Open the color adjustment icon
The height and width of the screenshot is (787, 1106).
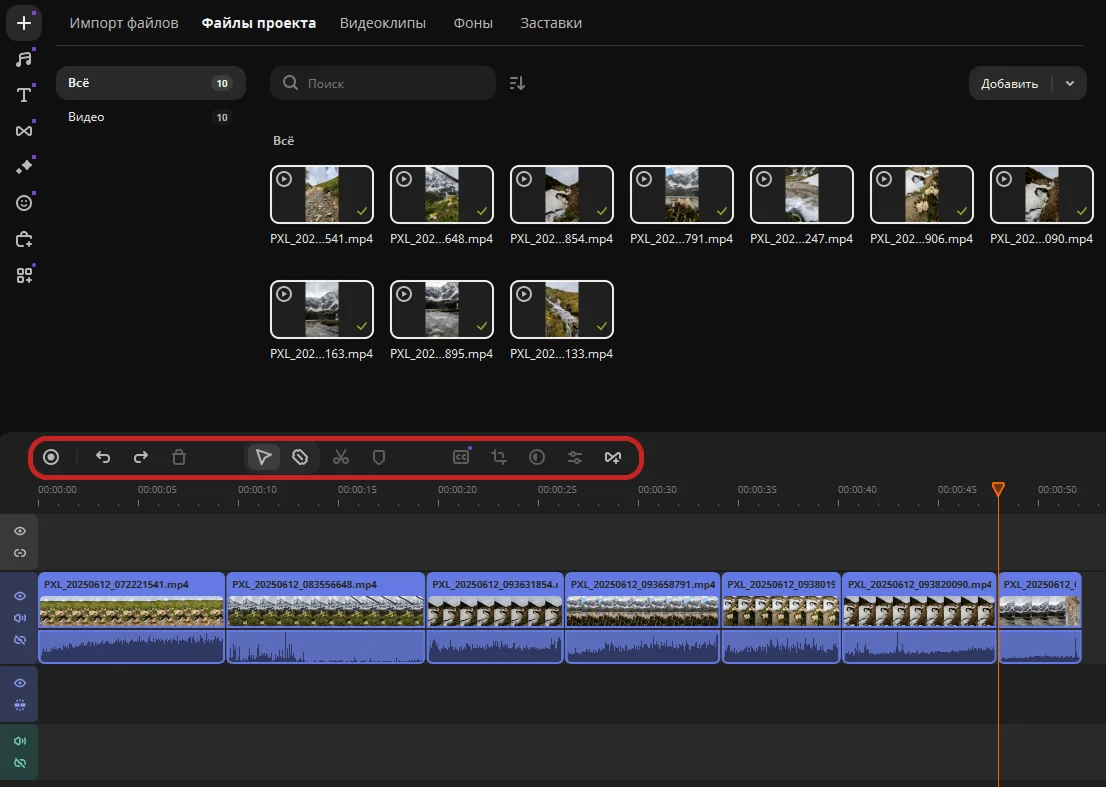537,457
